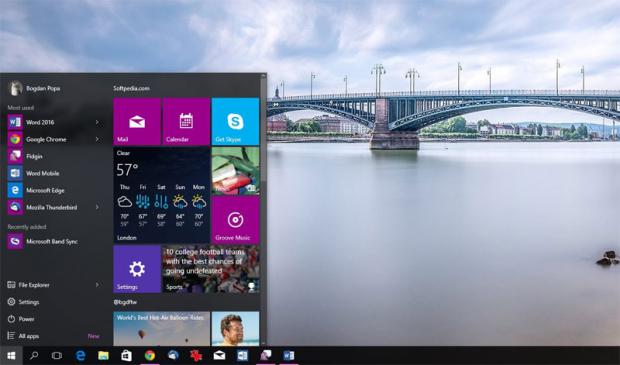This screenshot has height=365, width=620.
Task: Open the London weather forecast tile
Action: pyautogui.click(x=162, y=195)
